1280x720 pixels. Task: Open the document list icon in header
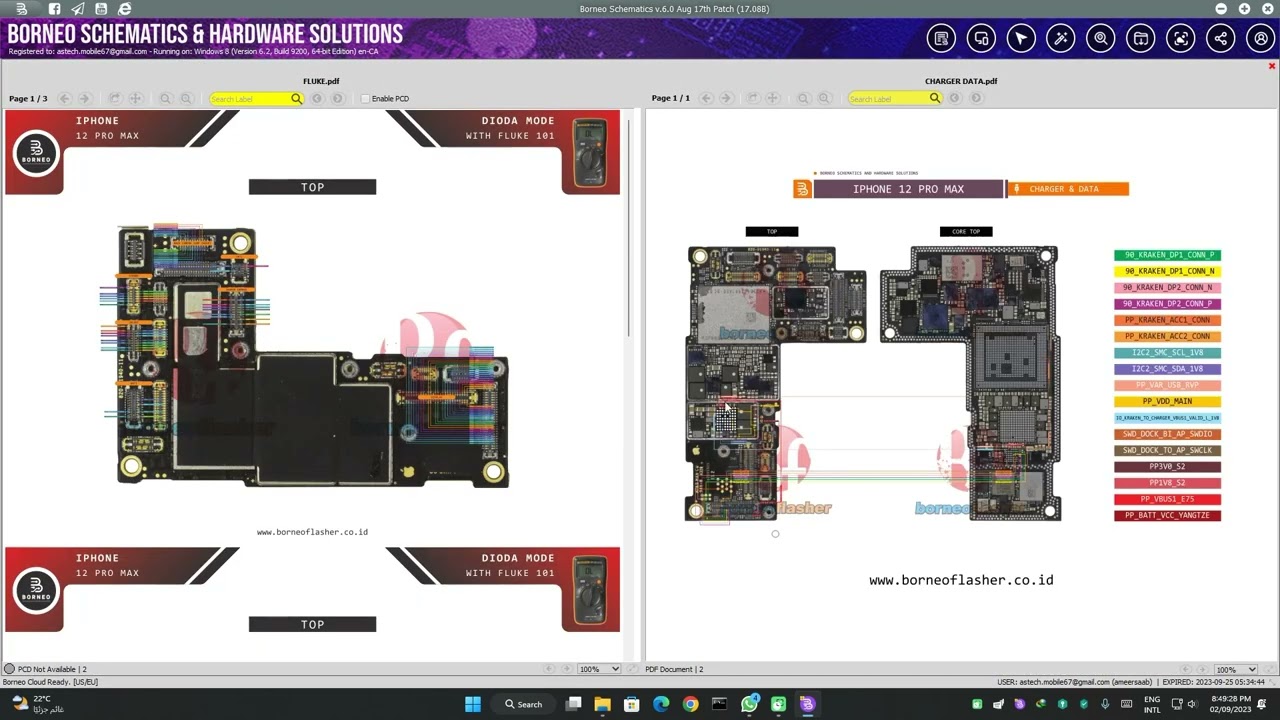[941, 38]
